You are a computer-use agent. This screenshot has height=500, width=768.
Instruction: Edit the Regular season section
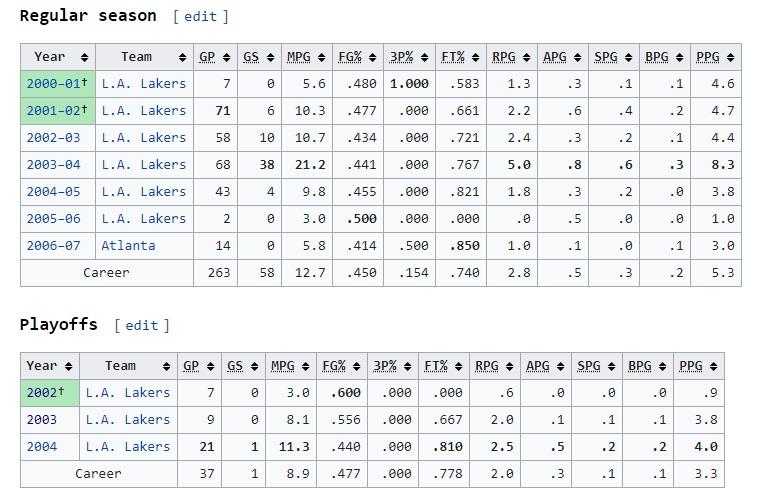200,17
